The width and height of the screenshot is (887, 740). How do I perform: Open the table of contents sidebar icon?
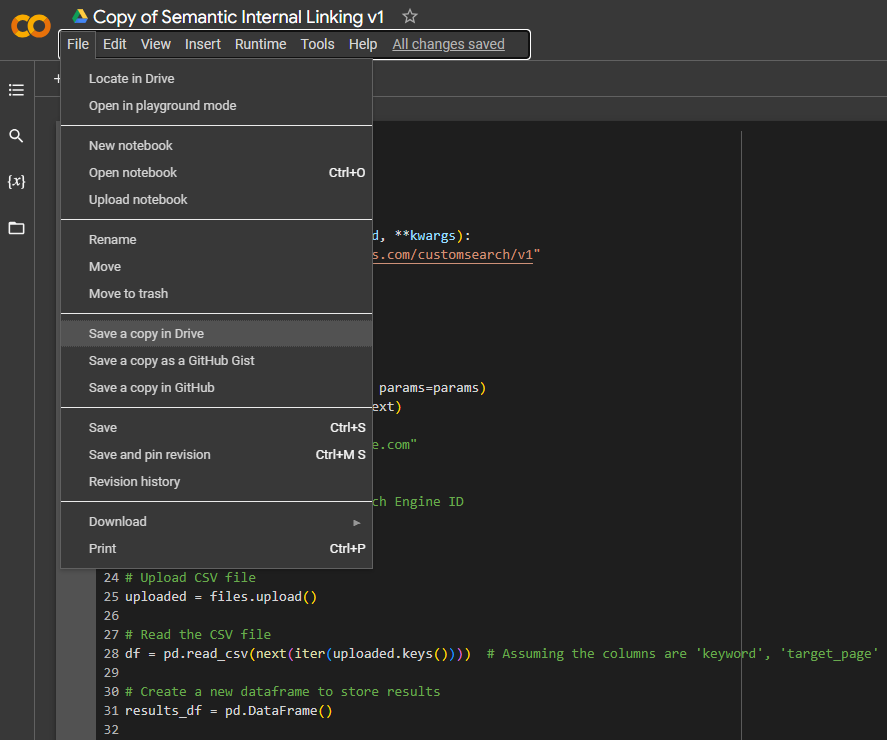(x=16, y=90)
